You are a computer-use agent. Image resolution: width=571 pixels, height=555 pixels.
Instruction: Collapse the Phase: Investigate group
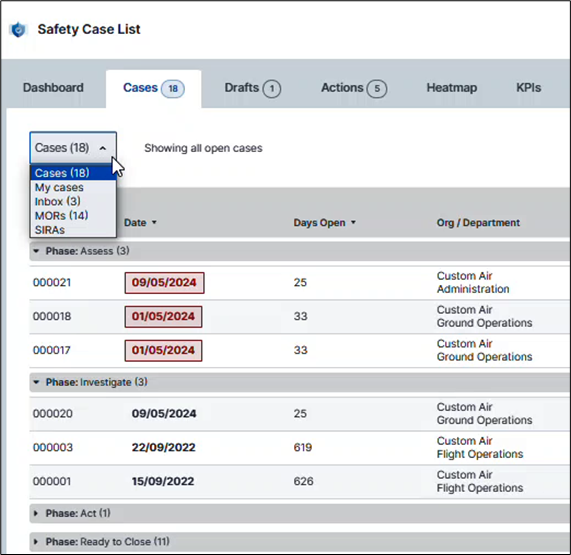(36, 382)
